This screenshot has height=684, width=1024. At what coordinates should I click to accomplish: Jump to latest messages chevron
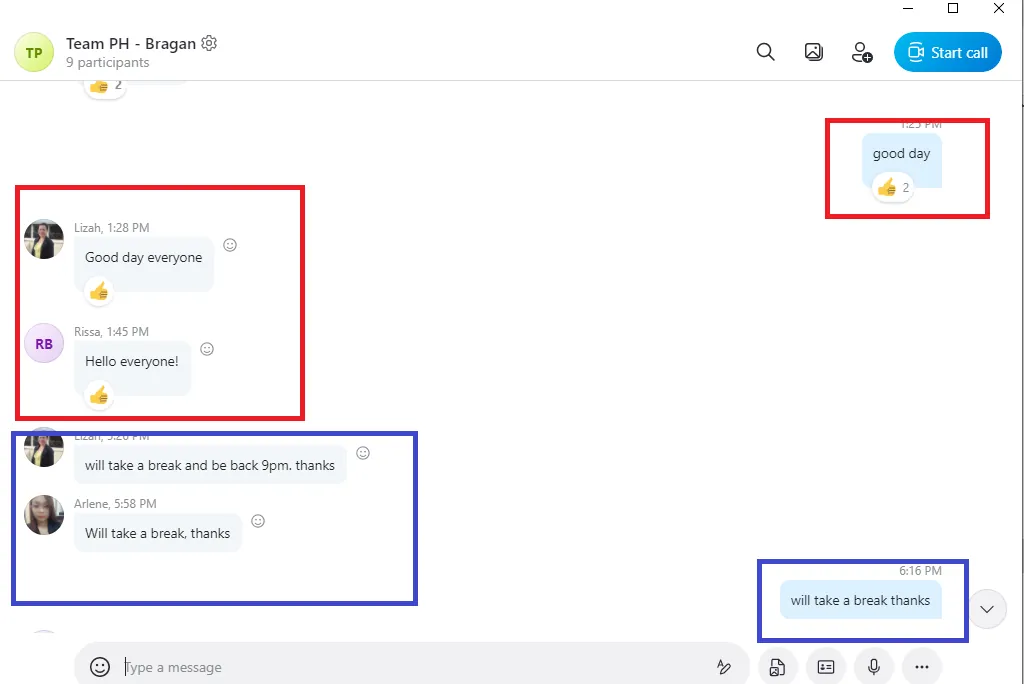987,609
